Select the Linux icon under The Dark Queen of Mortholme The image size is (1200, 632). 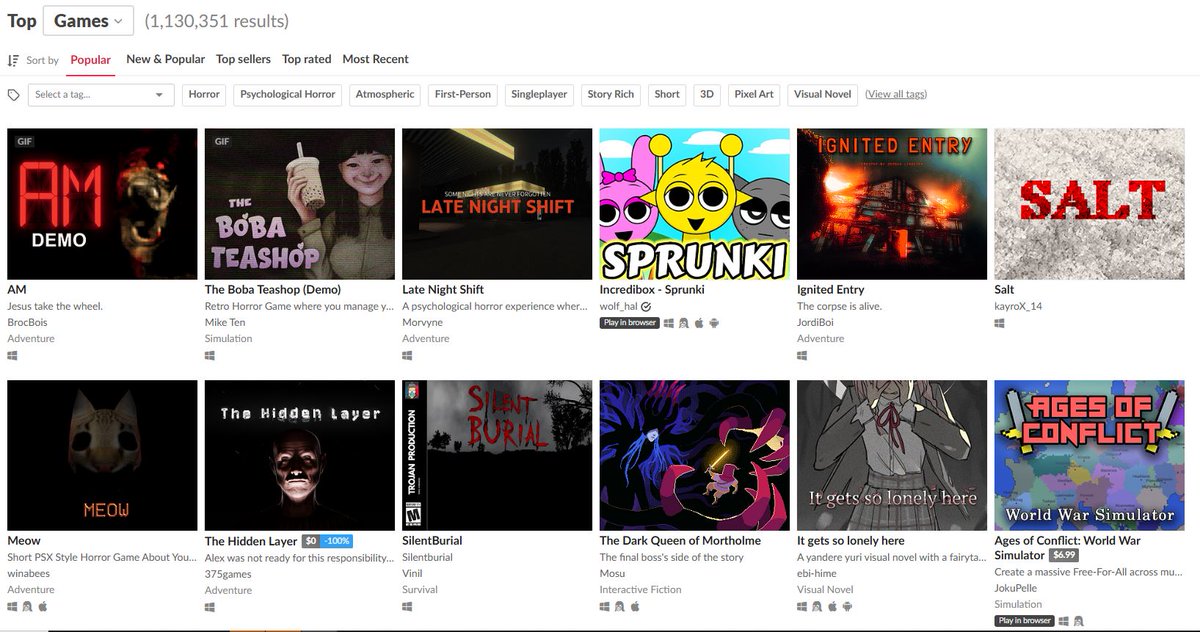619,604
